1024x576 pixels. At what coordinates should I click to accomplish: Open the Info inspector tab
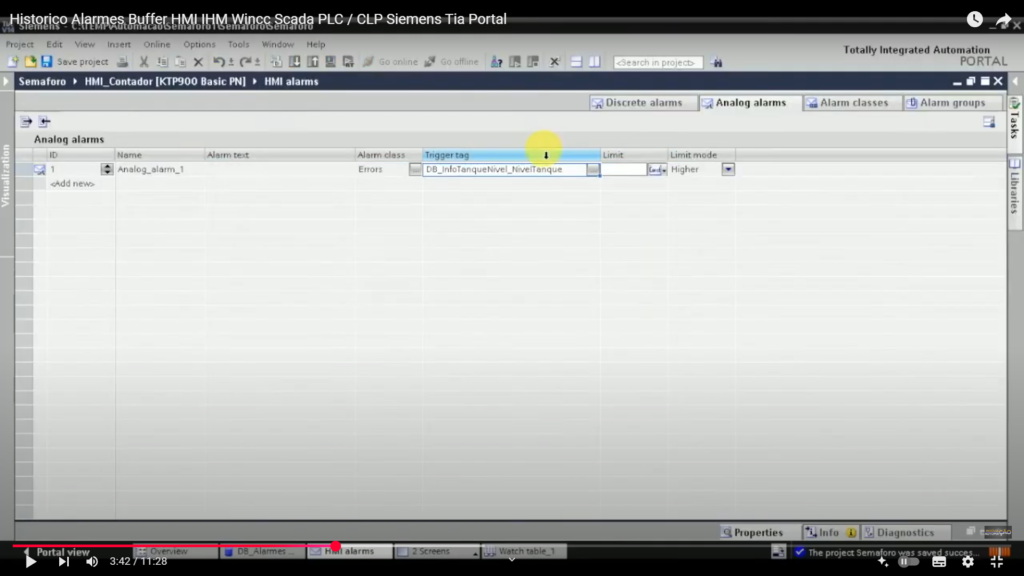pos(829,532)
